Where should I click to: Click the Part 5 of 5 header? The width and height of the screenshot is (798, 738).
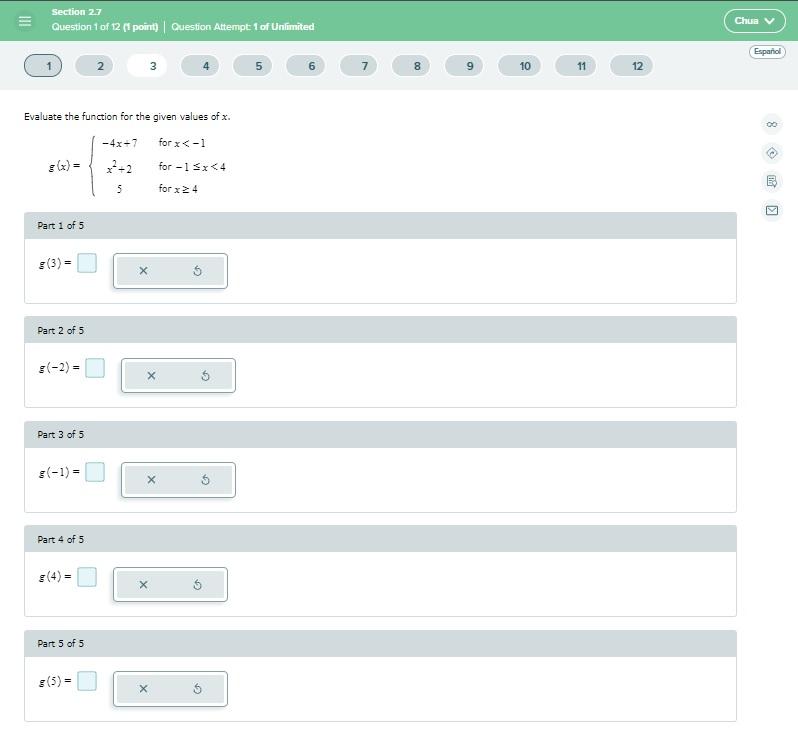click(380, 643)
